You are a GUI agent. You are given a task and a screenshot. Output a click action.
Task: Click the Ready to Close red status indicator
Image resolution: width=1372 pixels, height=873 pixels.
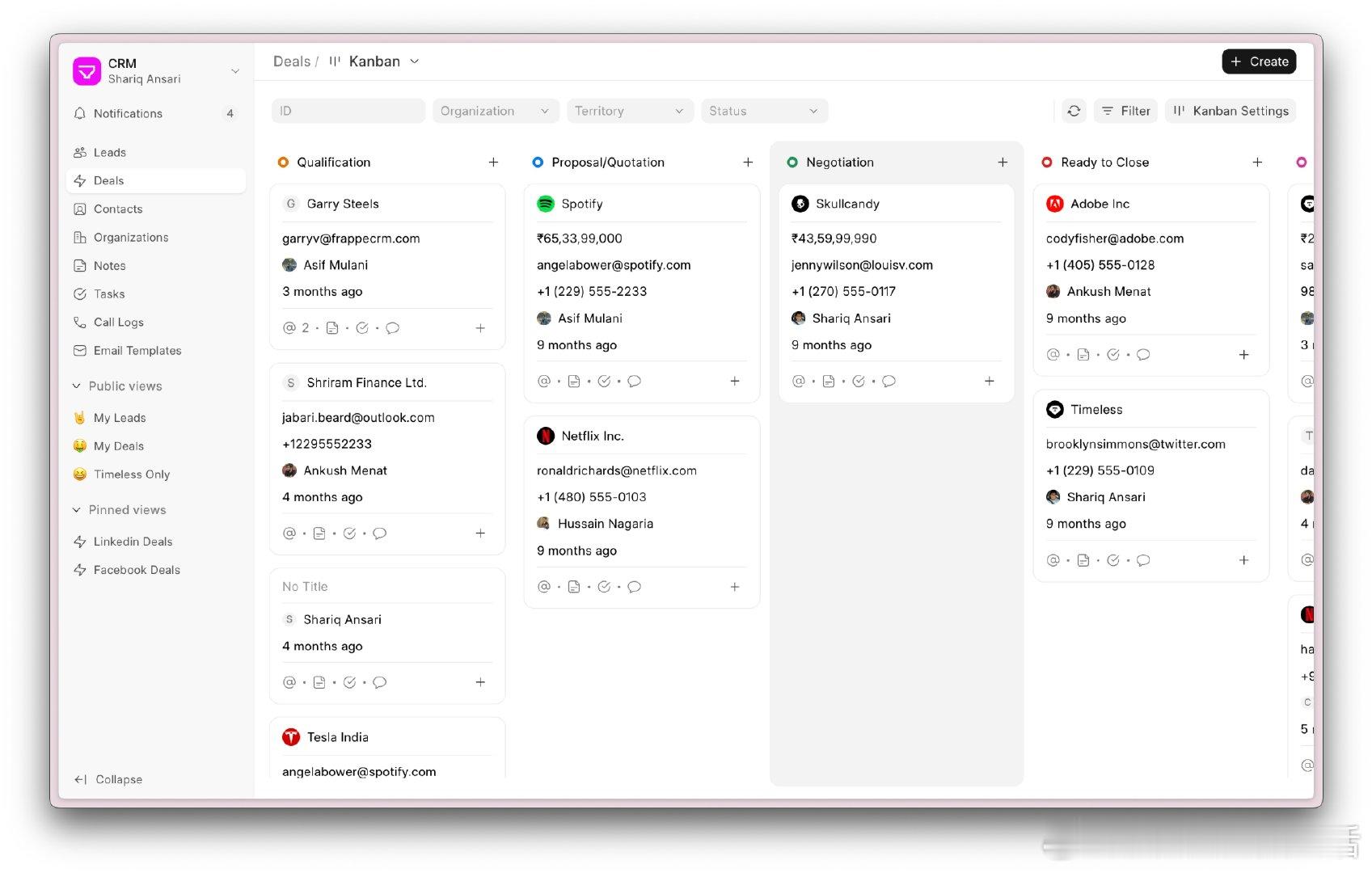pyautogui.click(x=1047, y=162)
